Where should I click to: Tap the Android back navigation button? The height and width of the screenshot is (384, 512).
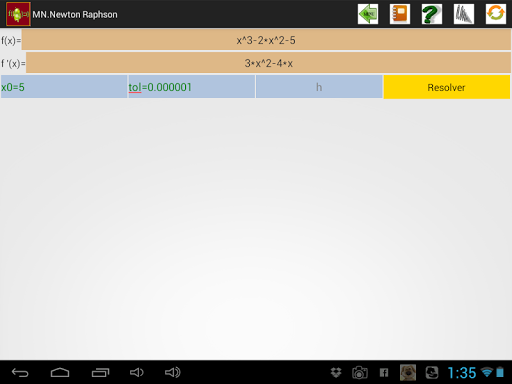pyautogui.click(x=20, y=372)
